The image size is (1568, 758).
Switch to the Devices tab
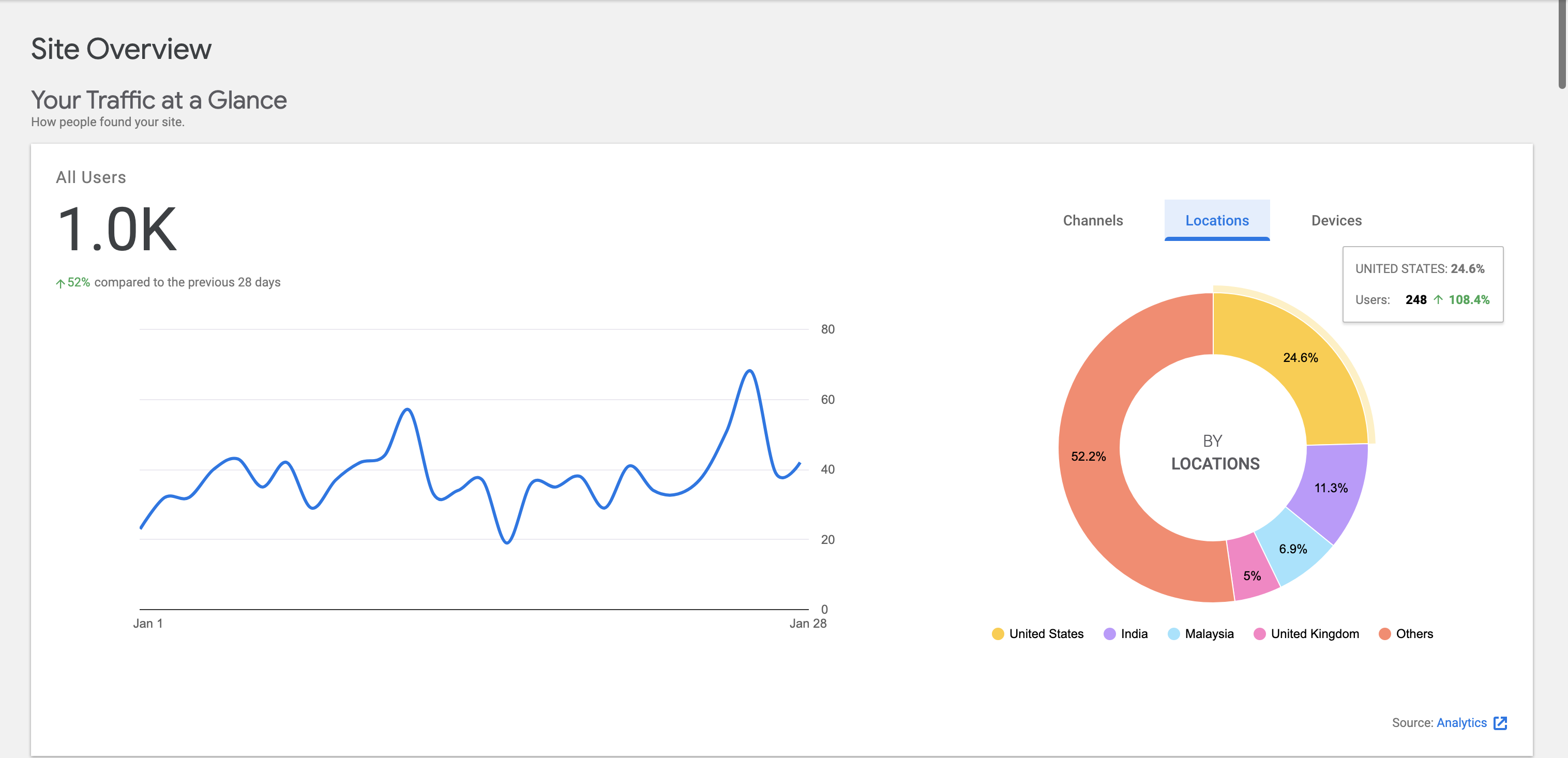pyautogui.click(x=1336, y=220)
